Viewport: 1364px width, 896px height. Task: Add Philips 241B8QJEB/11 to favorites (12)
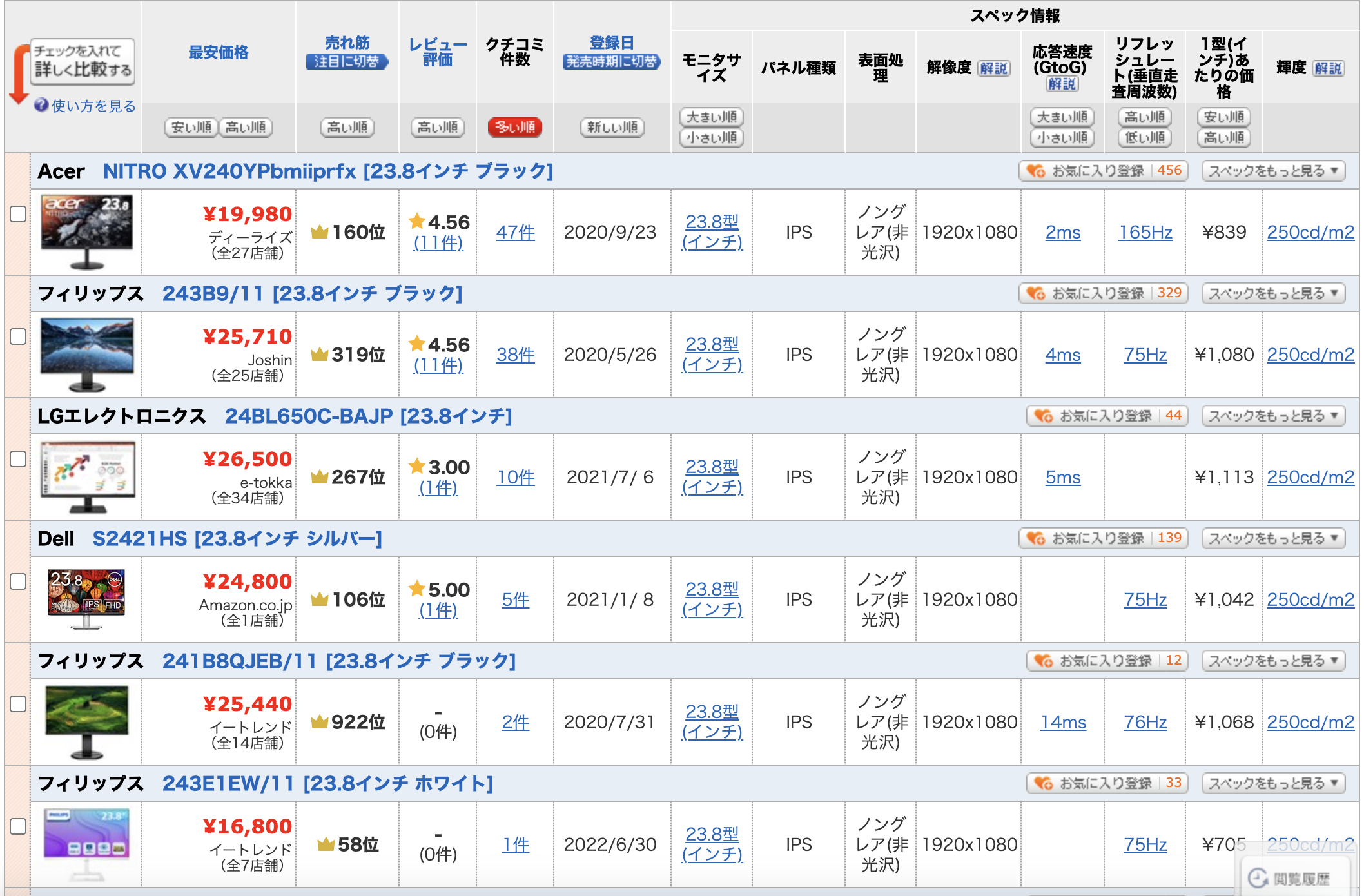click(1107, 661)
